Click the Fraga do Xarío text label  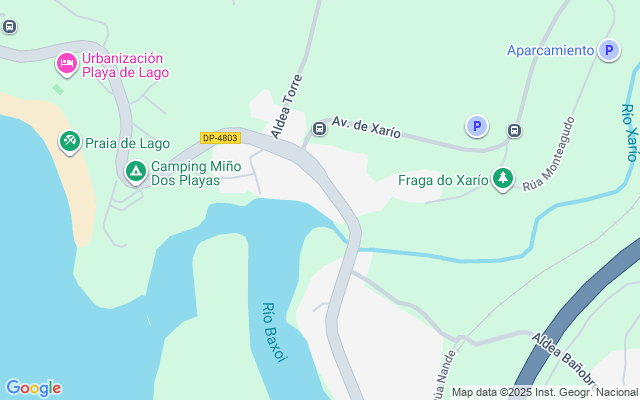(x=443, y=180)
